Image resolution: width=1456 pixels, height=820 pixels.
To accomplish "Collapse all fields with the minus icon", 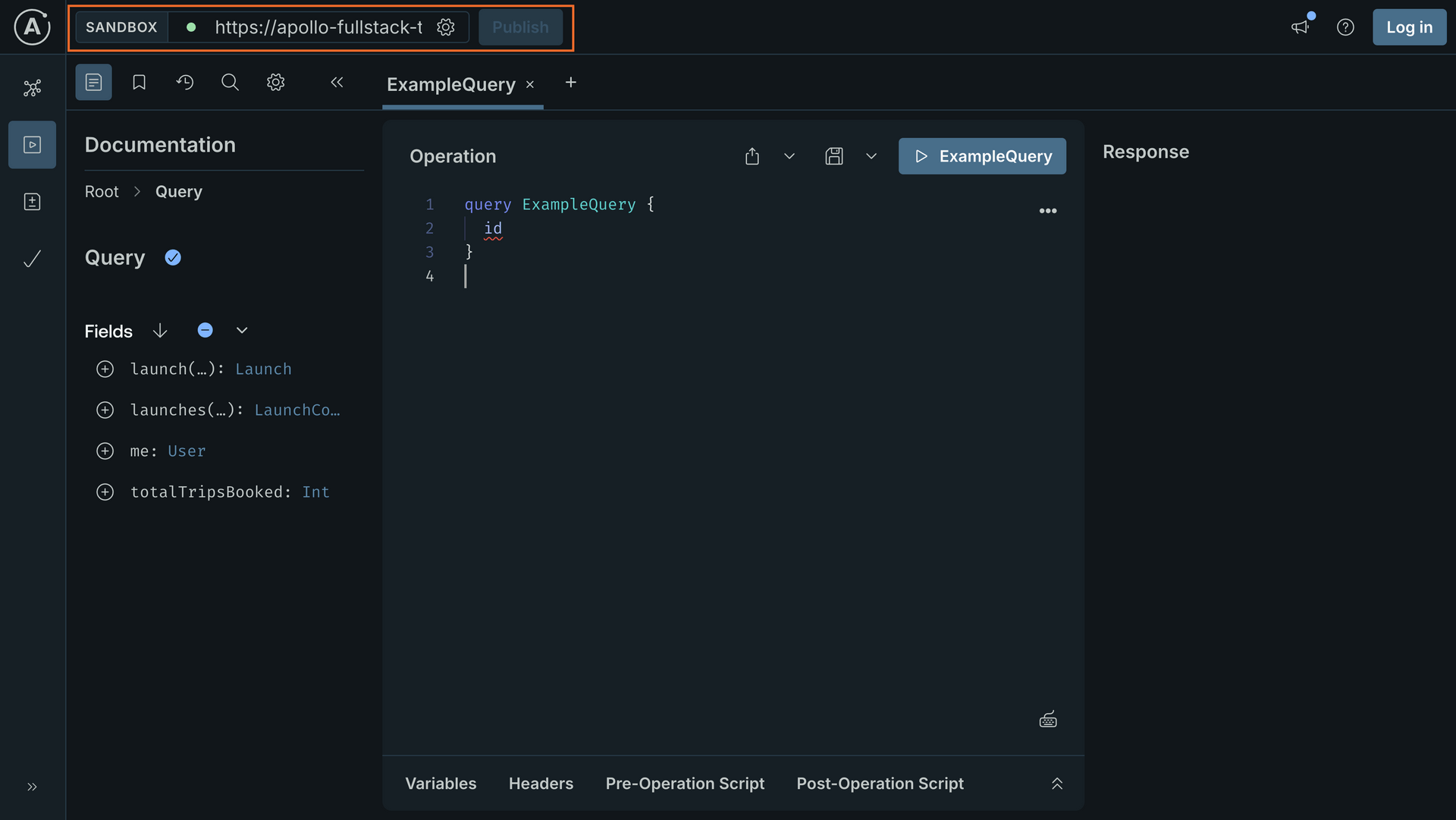I will coord(205,330).
